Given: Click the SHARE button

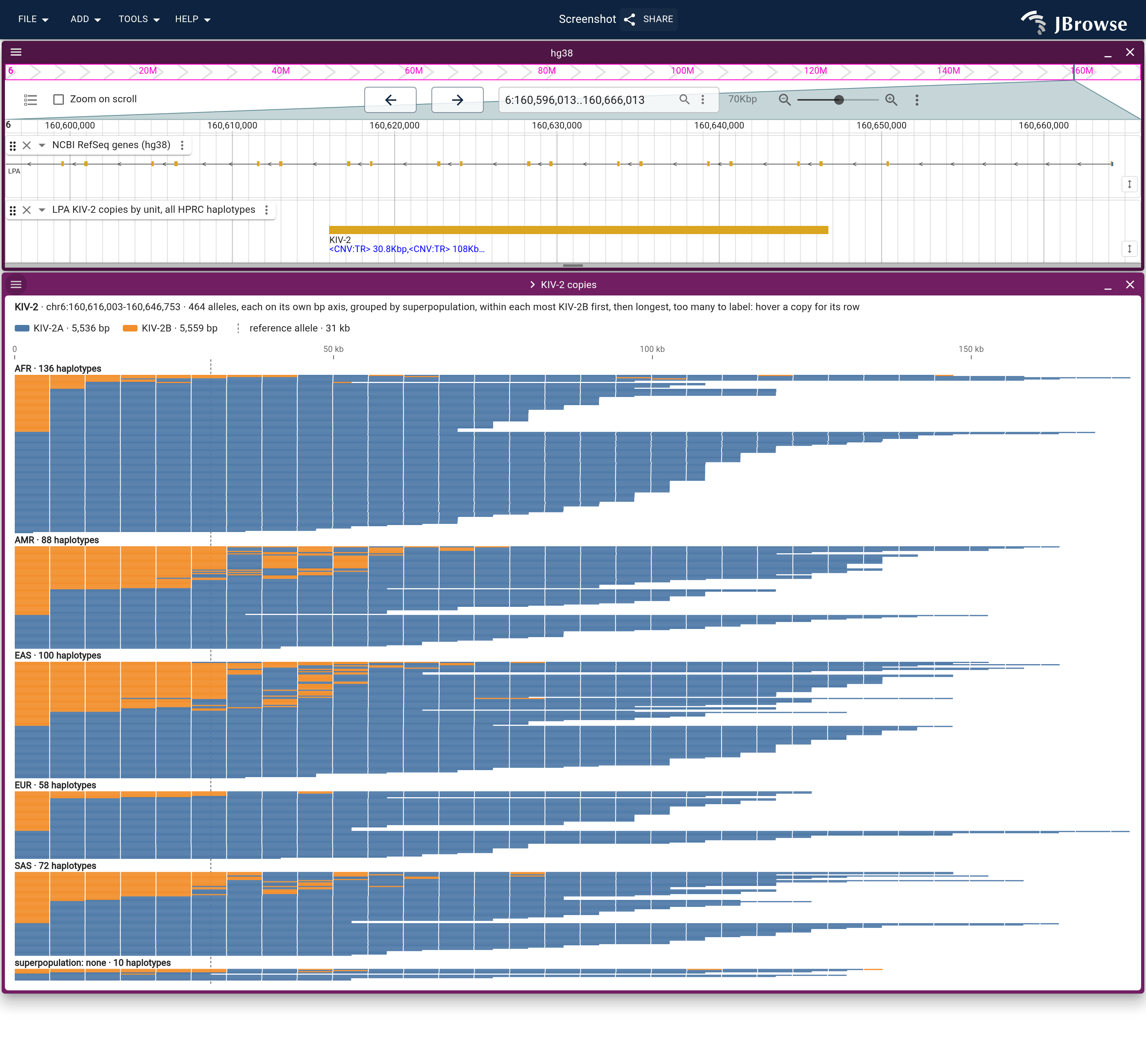Looking at the screenshot, I should click(x=649, y=19).
